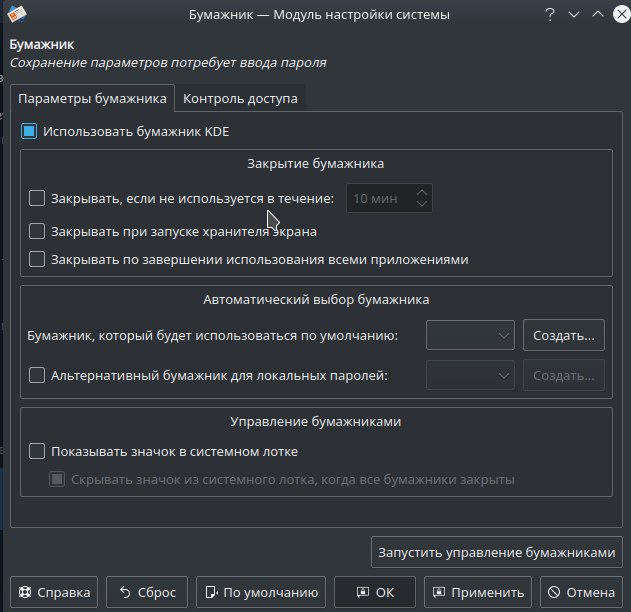Click Запустить управление бумажниками button
Image resolution: width=631 pixels, height=612 pixels.
(x=497, y=552)
